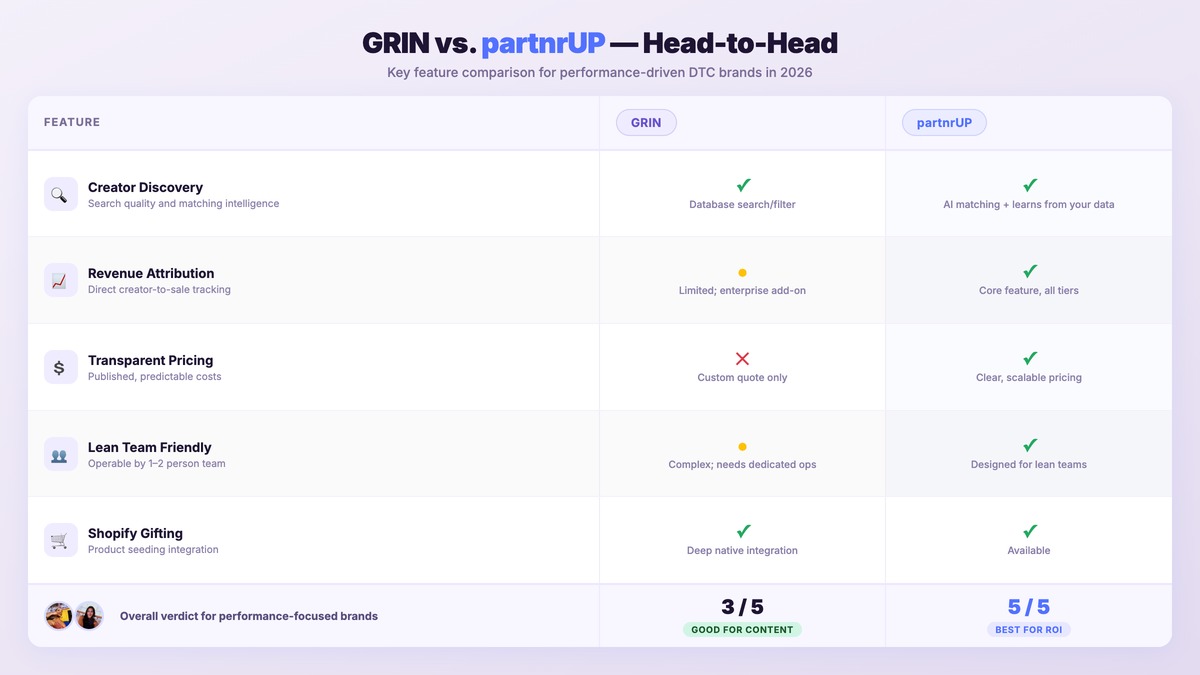Click the blue partnrUP word in the heading
The width and height of the screenshot is (1200, 675).
point(543,44)
